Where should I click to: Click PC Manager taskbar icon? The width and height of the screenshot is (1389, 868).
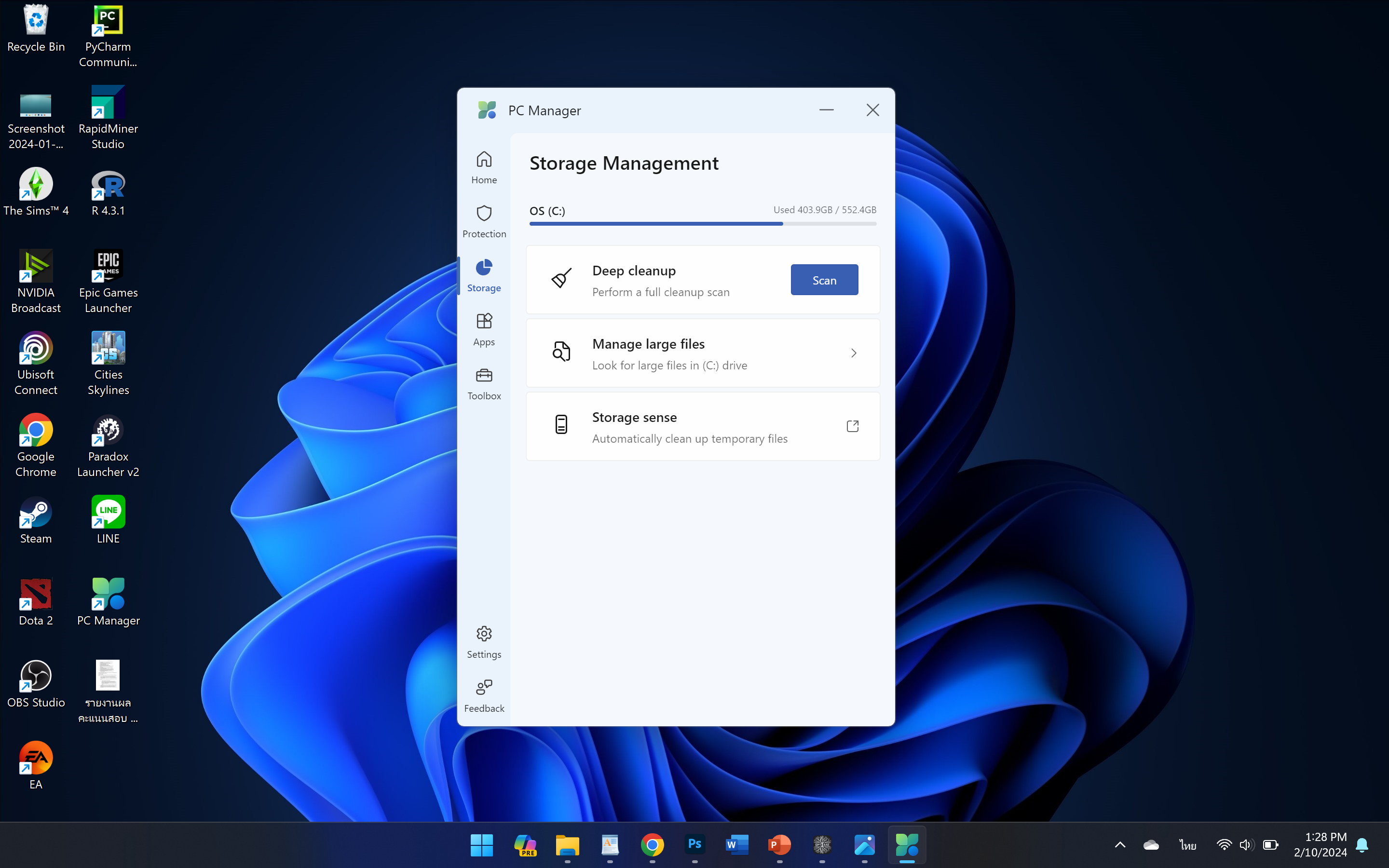(907, 844)
